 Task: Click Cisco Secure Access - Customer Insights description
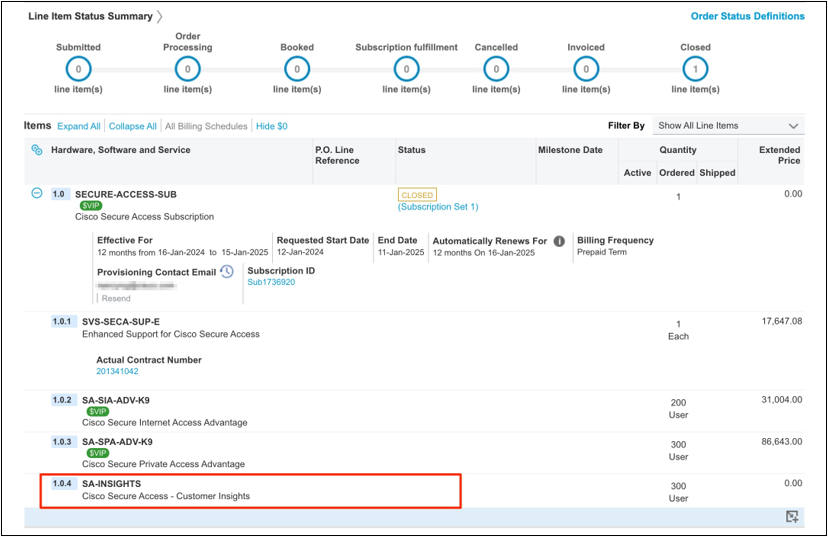tap(166, 496)
